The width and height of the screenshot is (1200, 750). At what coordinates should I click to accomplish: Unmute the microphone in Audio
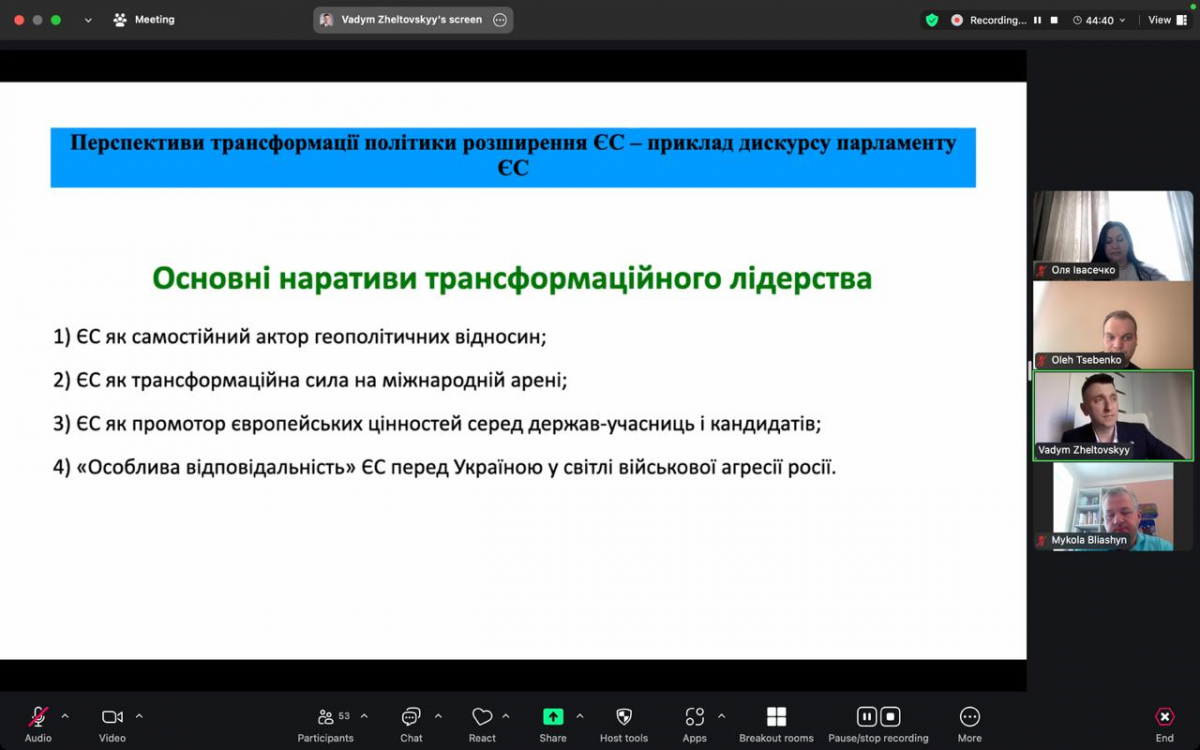click(37, 718)
